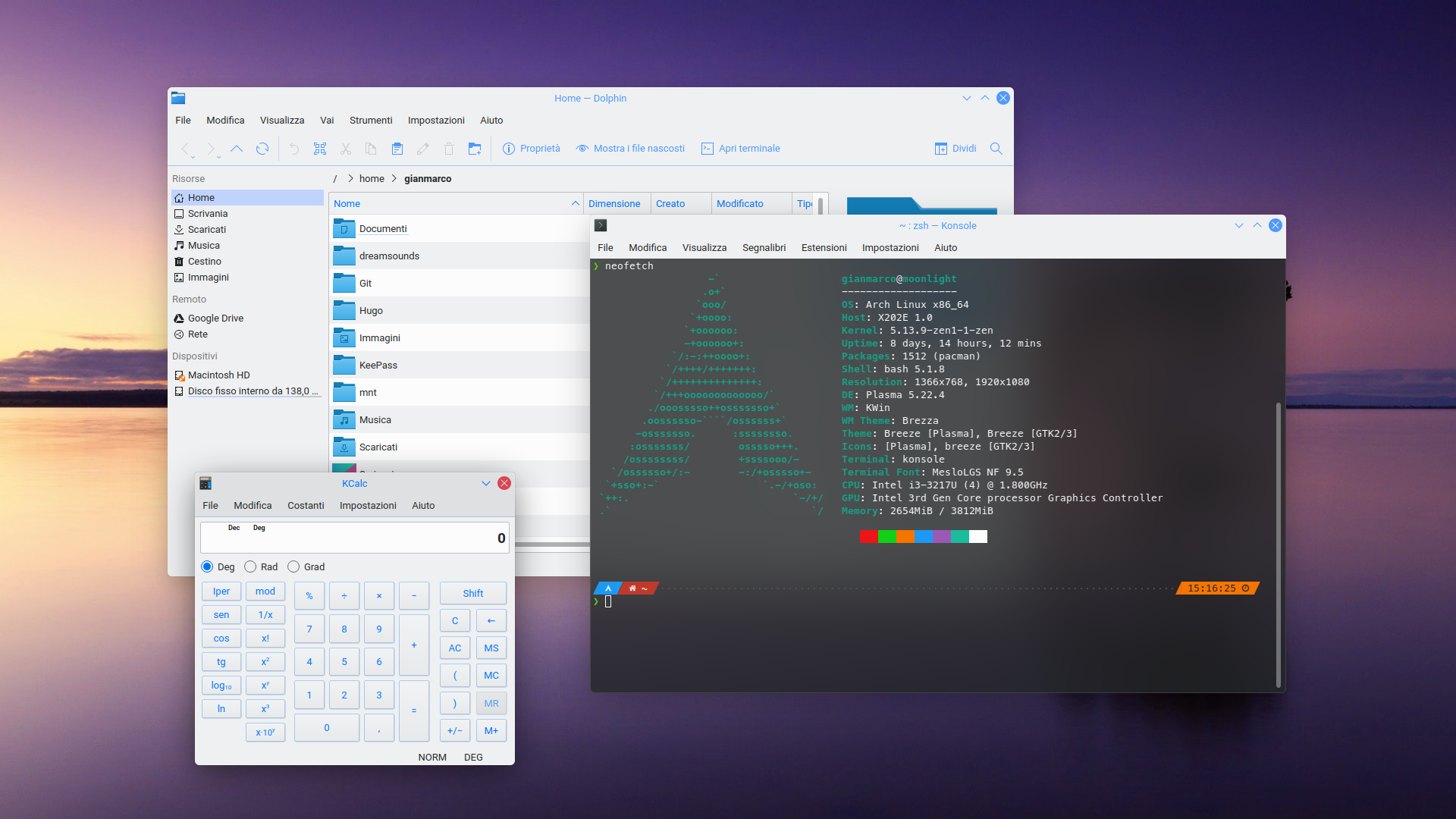The height and width of the screenshot is (819, 1456).
Task: Go up one folder level in Dolphin
Action: tap(237, 149)
